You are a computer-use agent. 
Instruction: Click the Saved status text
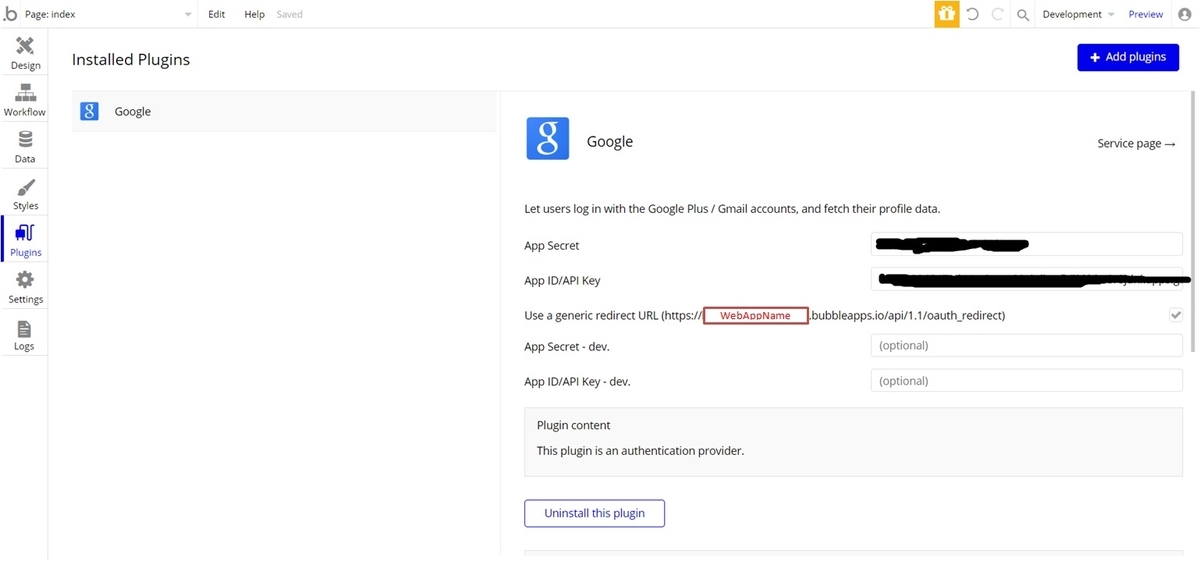[289, 15]
